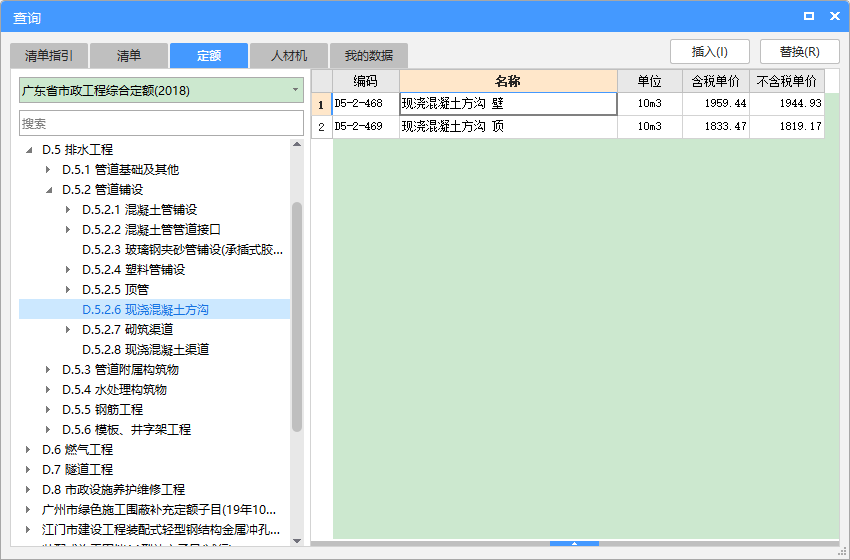Open the 我的数据 tab

coord(369,55)
